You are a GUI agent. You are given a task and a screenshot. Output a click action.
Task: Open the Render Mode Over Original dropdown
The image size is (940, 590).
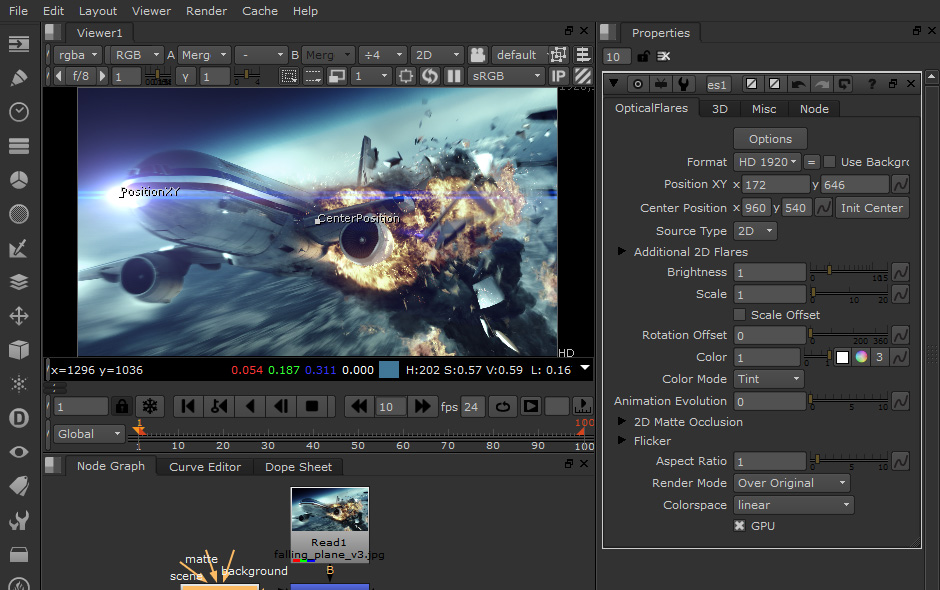(792, 483)
